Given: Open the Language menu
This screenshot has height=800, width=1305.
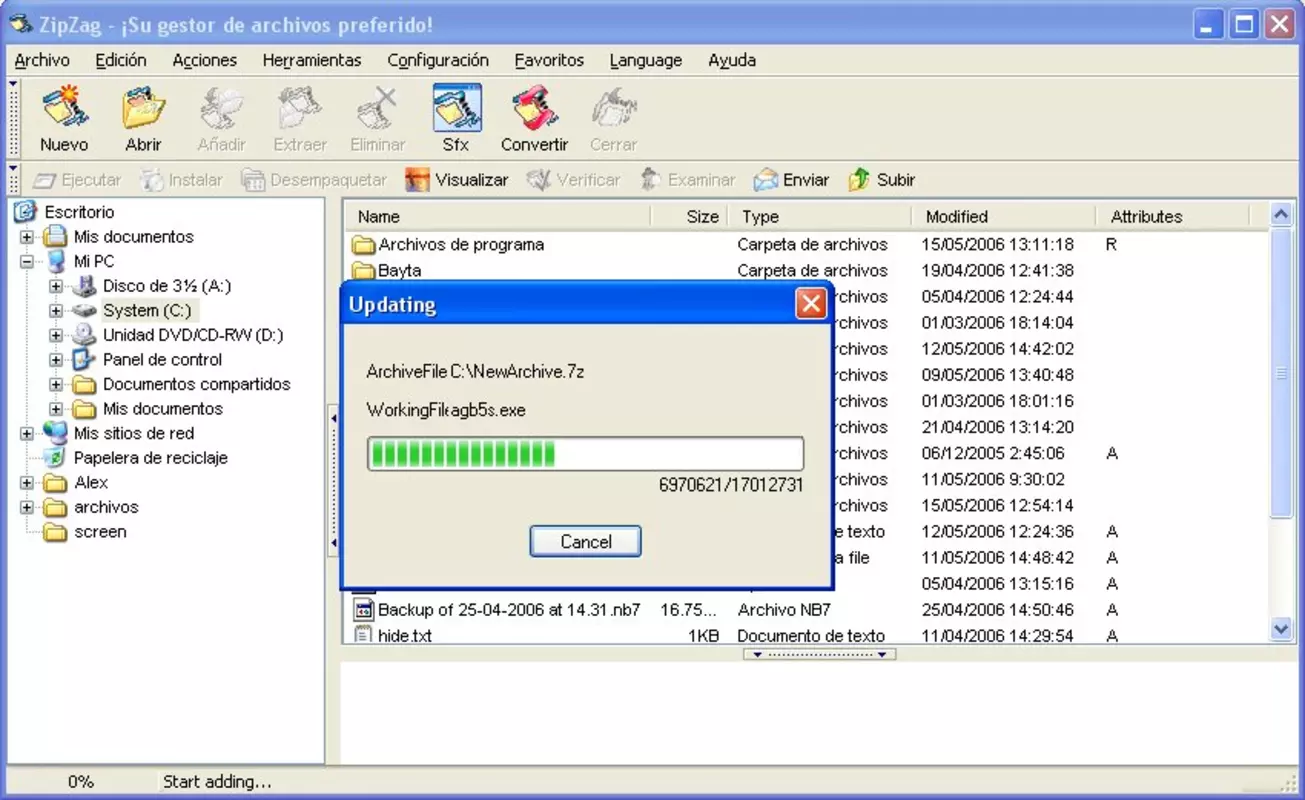Looking at the screenshot, I should tap(646, 60).
